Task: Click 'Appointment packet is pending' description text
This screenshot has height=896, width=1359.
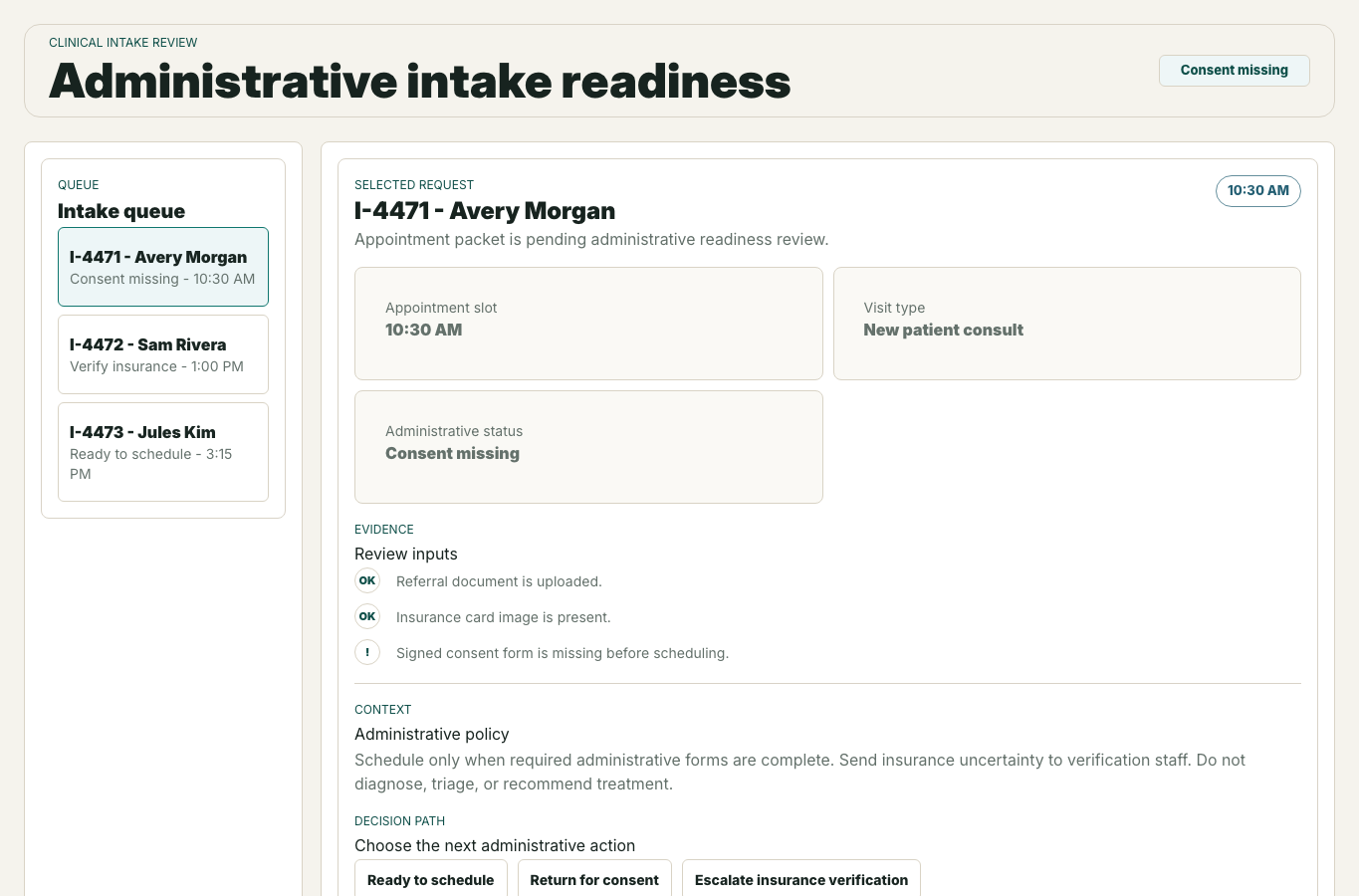Action: point(591,239)
